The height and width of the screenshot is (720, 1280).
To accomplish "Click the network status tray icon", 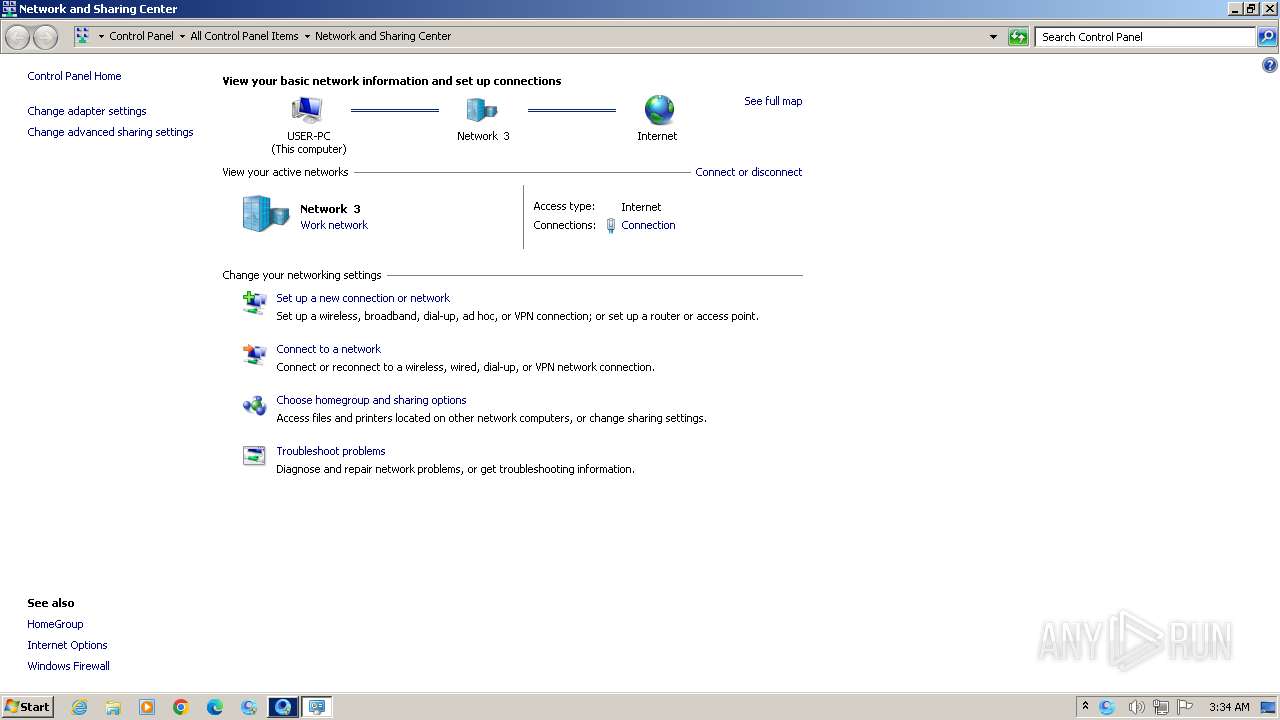I will point(1161,707).
